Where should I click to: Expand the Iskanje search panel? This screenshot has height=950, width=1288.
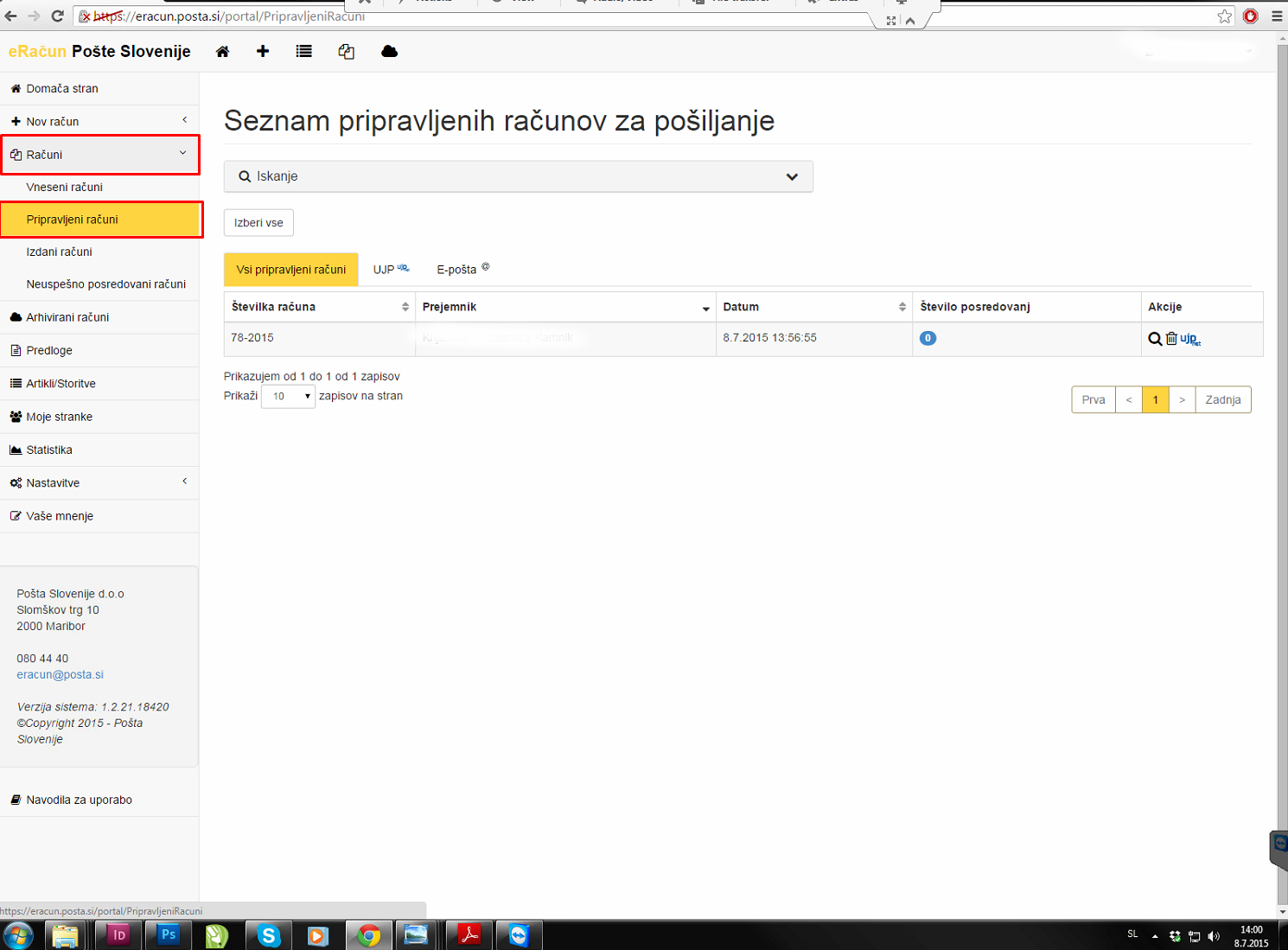pyautogui.click(x=519, y=176)
